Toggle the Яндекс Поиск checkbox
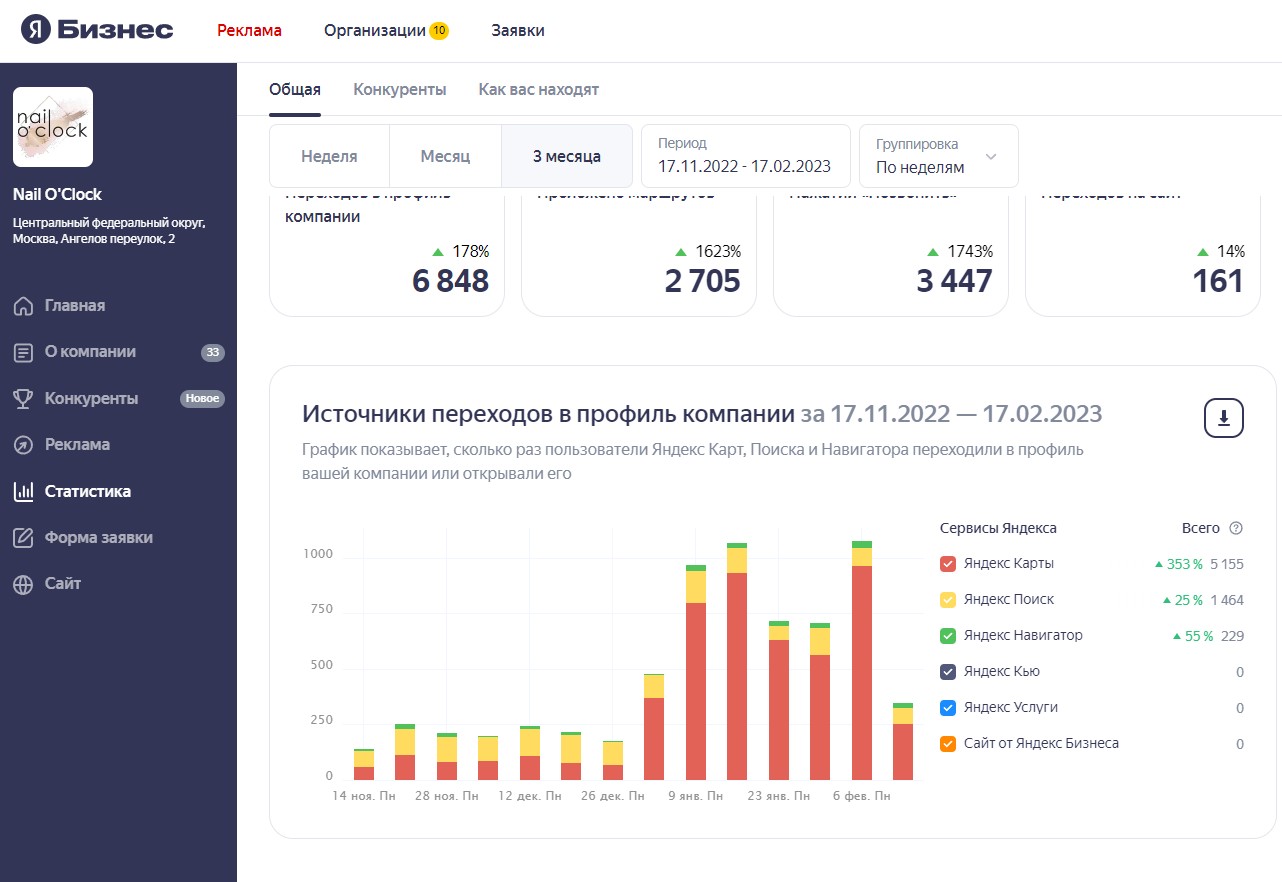The height and width of the screenshot is (882, 1282). click(949, 600)
